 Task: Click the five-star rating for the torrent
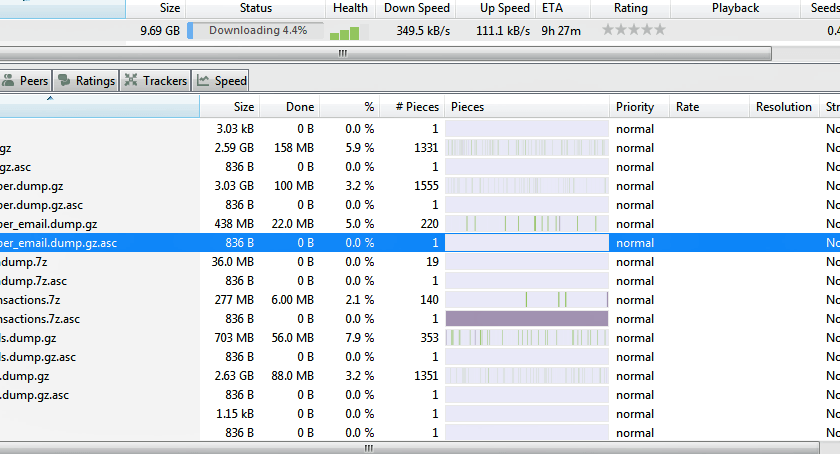coord(633,30)
